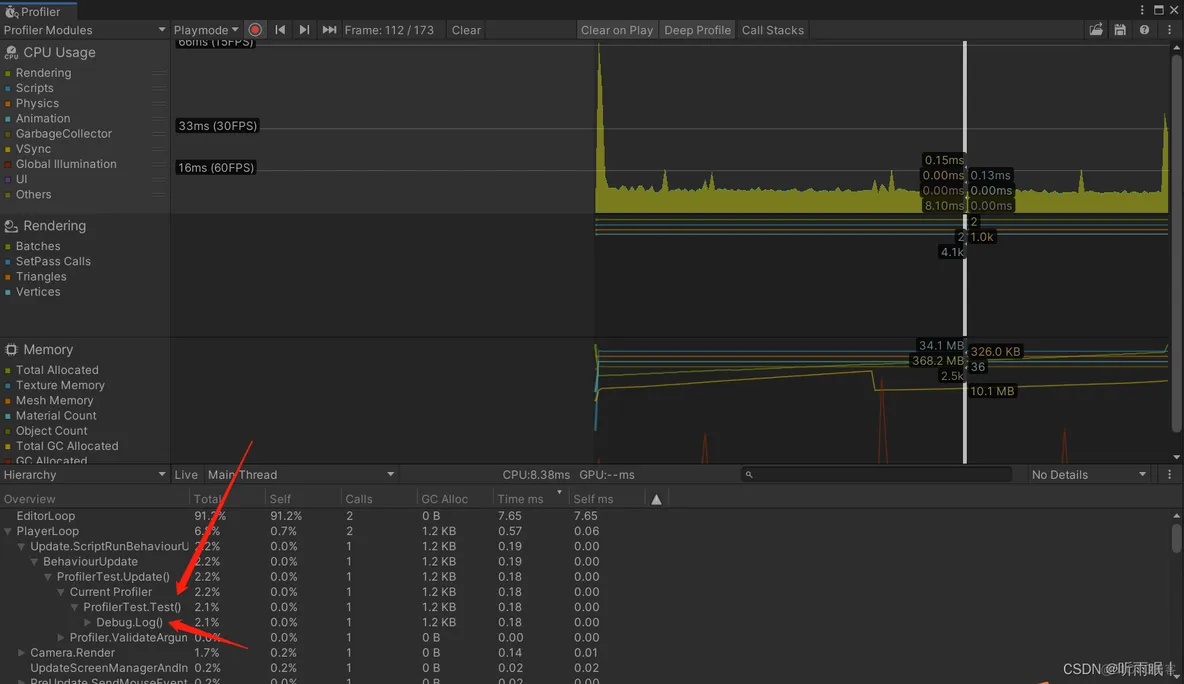Toggle Animation category visibility

click(8, 119)
